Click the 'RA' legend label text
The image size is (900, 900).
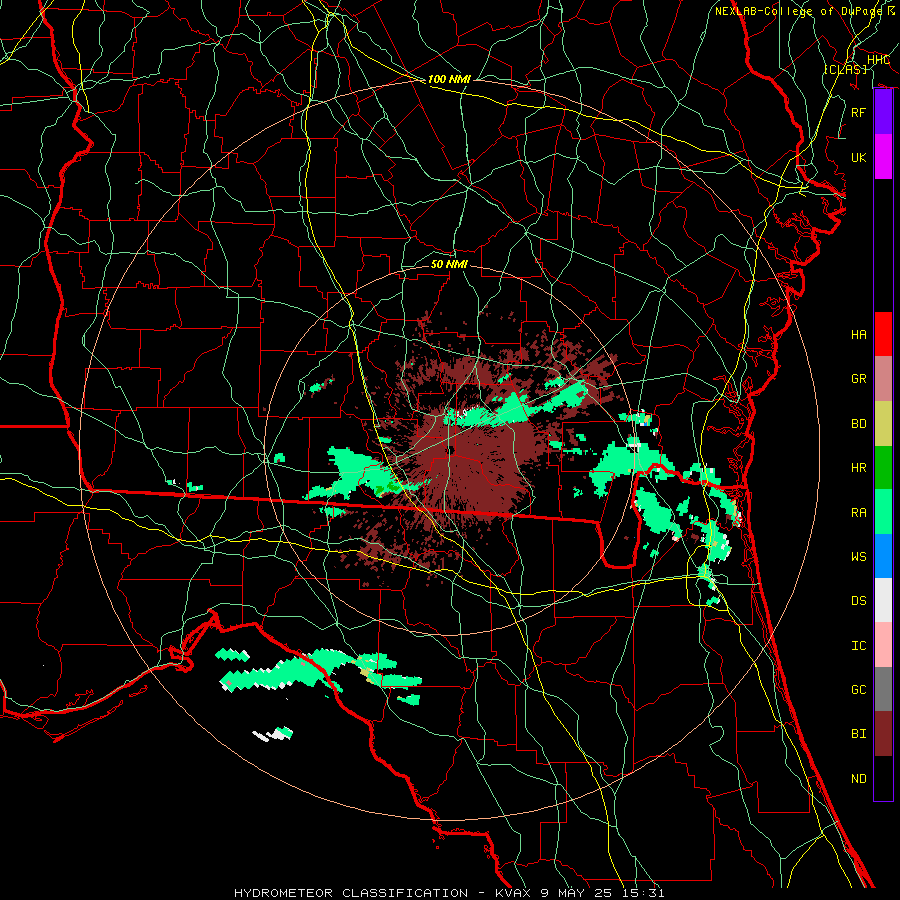tap(858, 513)
